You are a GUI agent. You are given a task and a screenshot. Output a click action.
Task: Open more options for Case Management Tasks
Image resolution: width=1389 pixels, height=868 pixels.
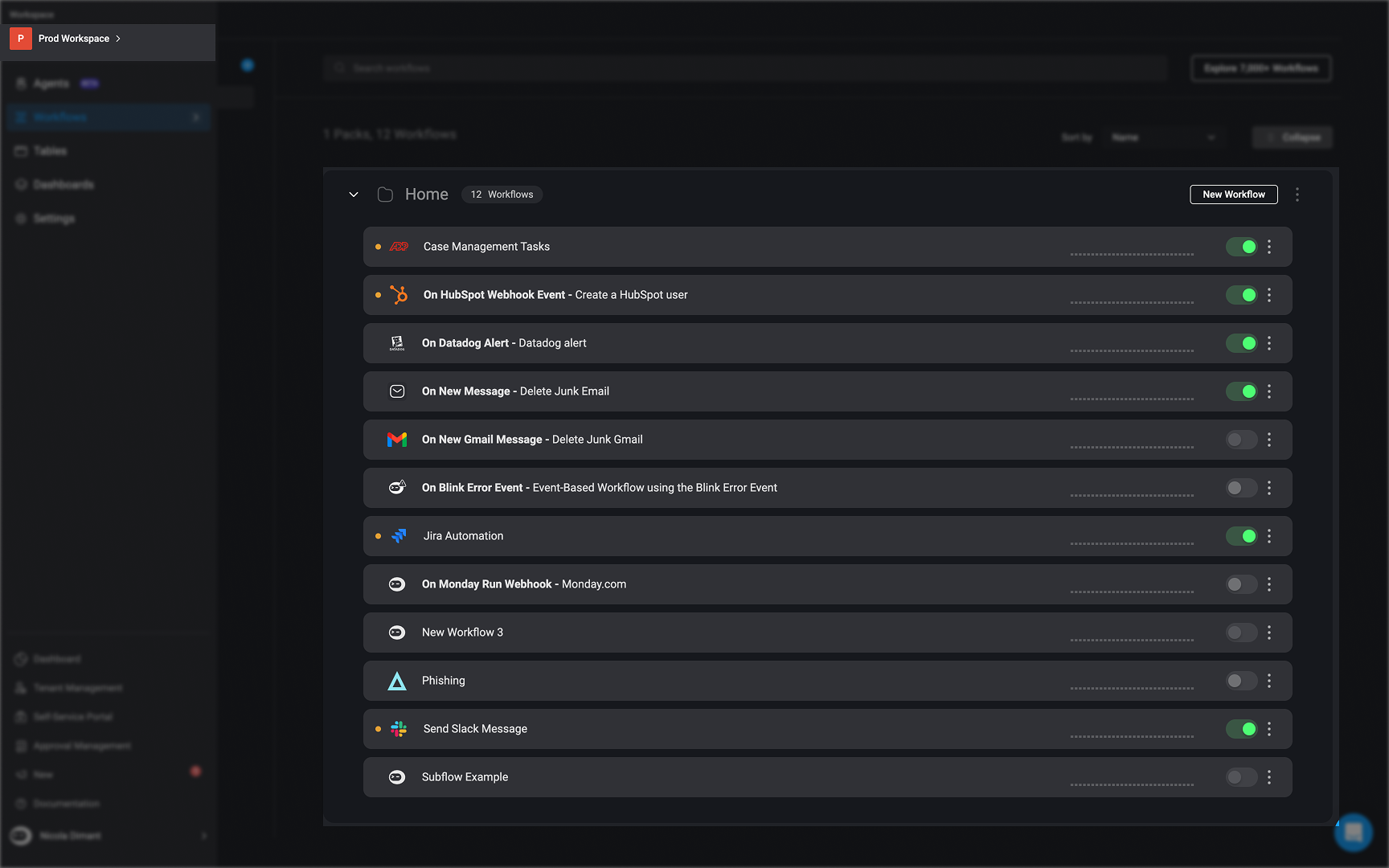pyautogui.click(x=1269, y=247)
